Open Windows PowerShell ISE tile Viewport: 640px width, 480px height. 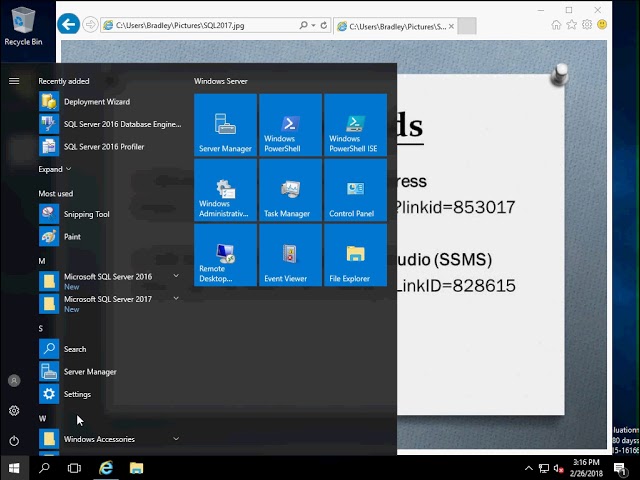click(356, 125)
